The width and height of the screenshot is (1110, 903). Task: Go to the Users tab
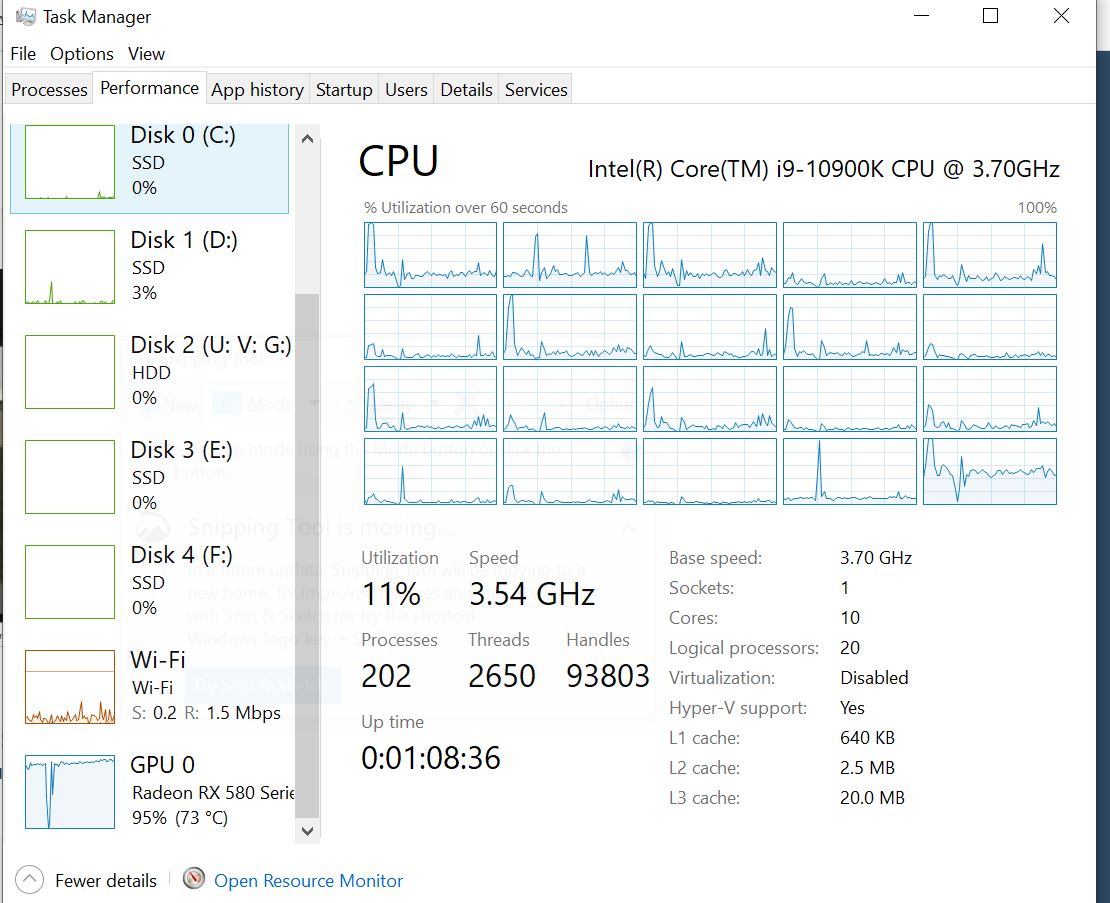406,90
